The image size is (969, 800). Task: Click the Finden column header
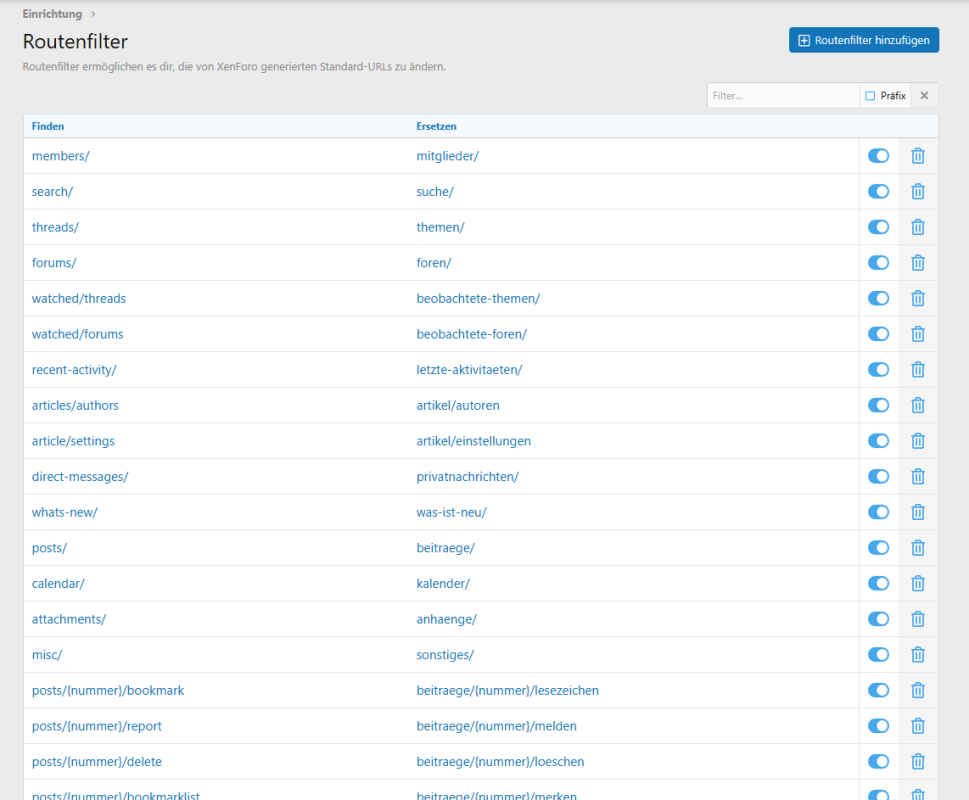[48, 126]
